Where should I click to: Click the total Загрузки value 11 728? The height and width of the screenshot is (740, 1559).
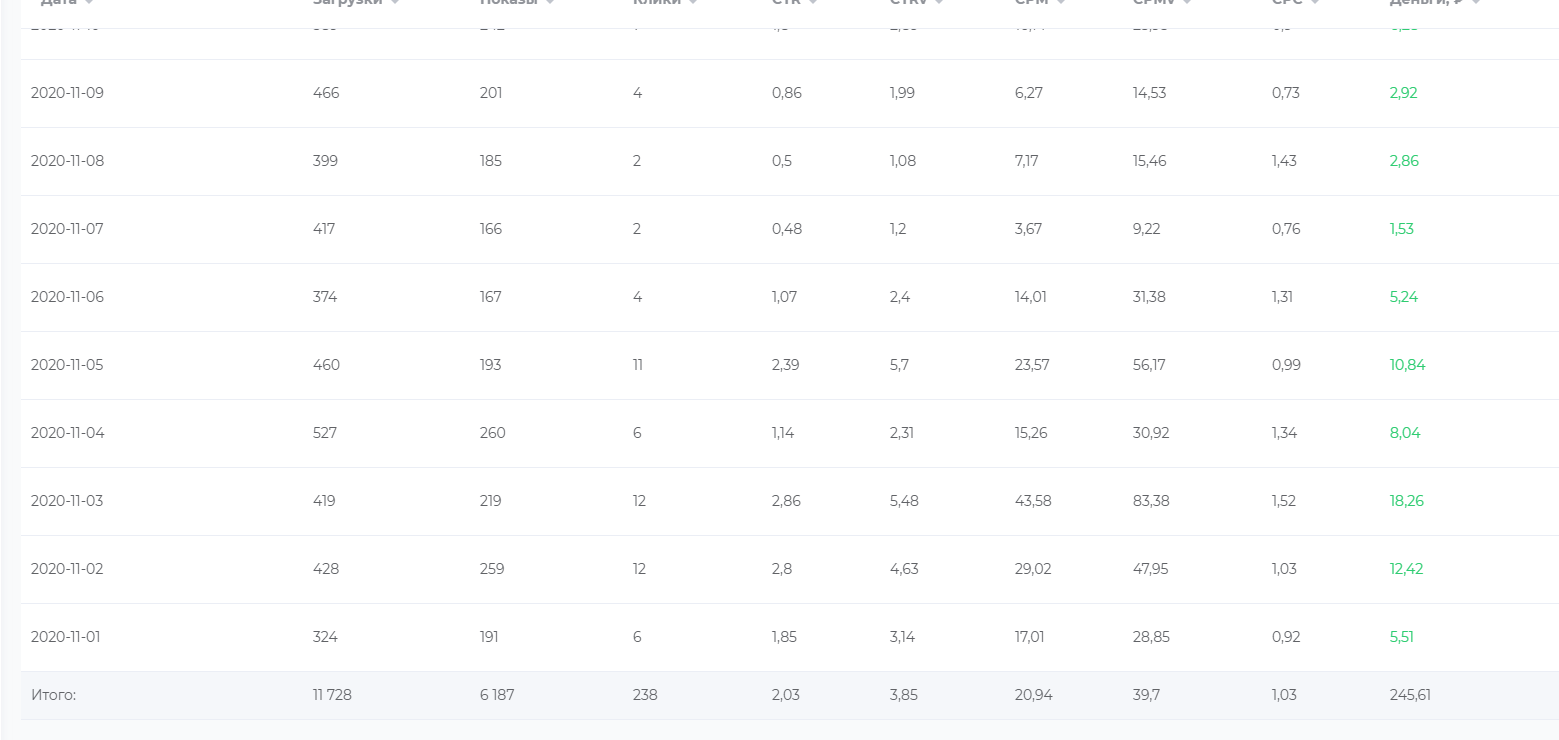click(332, 695)
